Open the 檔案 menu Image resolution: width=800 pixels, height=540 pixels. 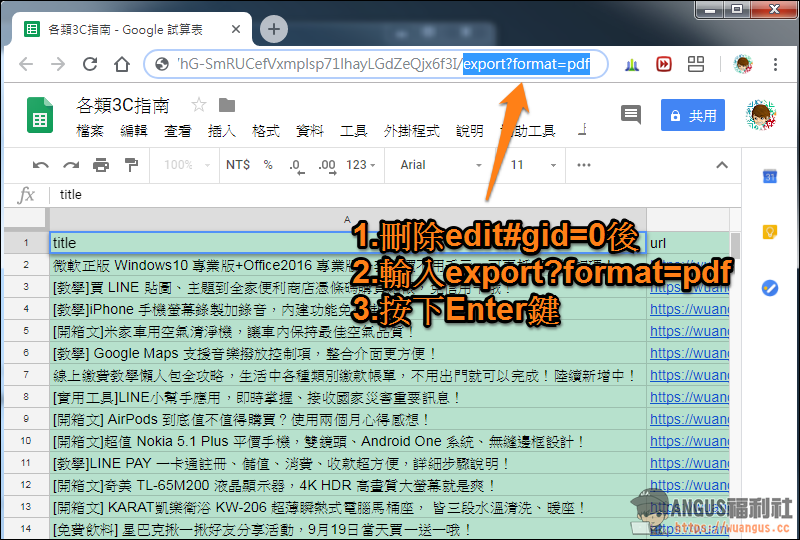(x=90, y=131)
